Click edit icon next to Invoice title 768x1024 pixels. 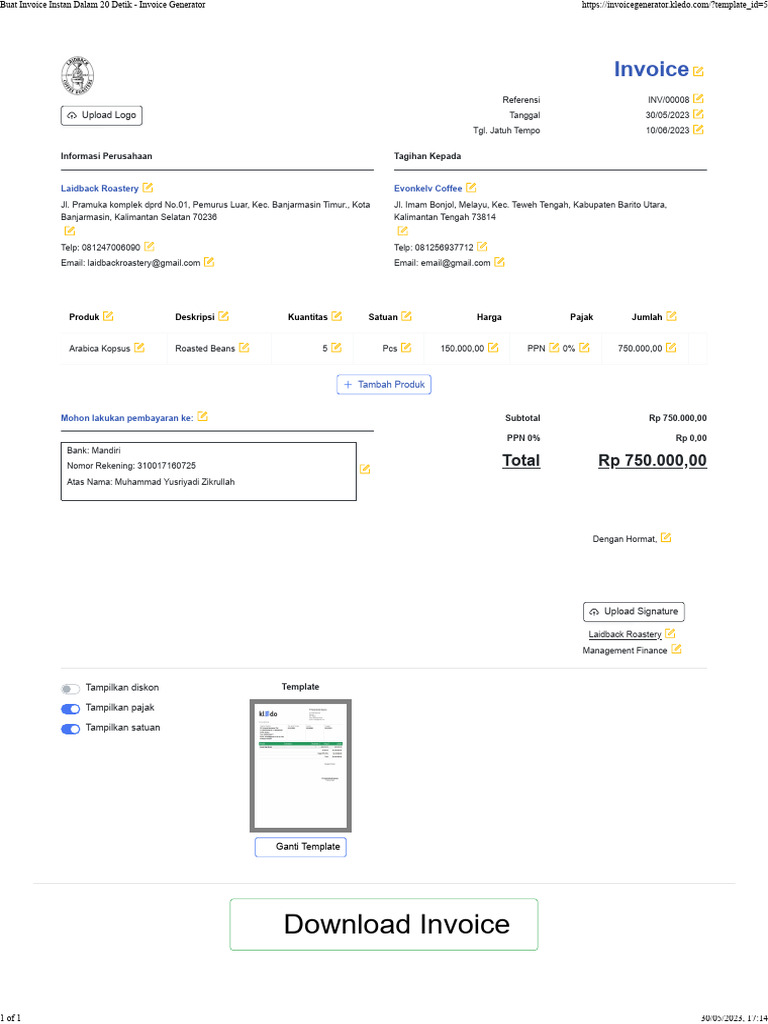(x=698, y=71)
